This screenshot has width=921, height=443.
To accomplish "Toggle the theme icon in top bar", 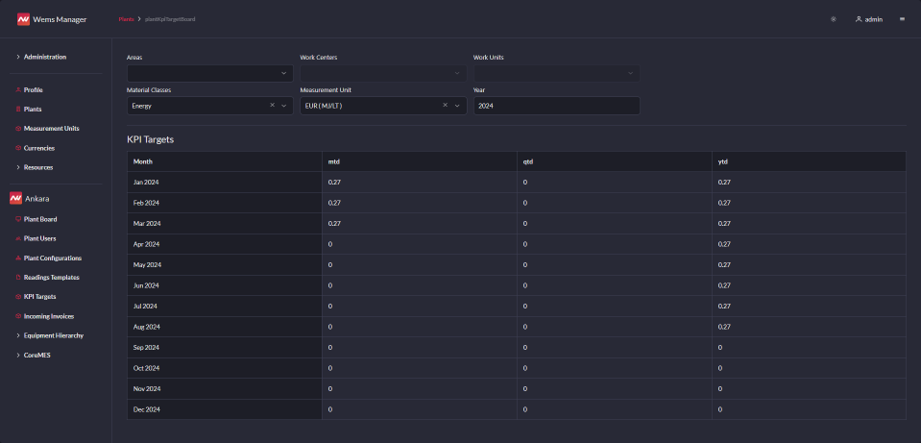I will pyautogui.click(x=833, y=19).
